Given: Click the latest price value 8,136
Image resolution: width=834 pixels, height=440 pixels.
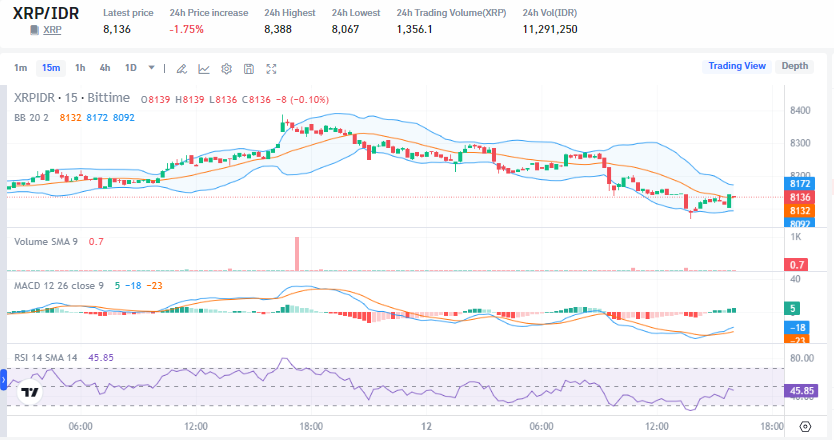Looking at the screenshot, I should click(x=117, y=29).
